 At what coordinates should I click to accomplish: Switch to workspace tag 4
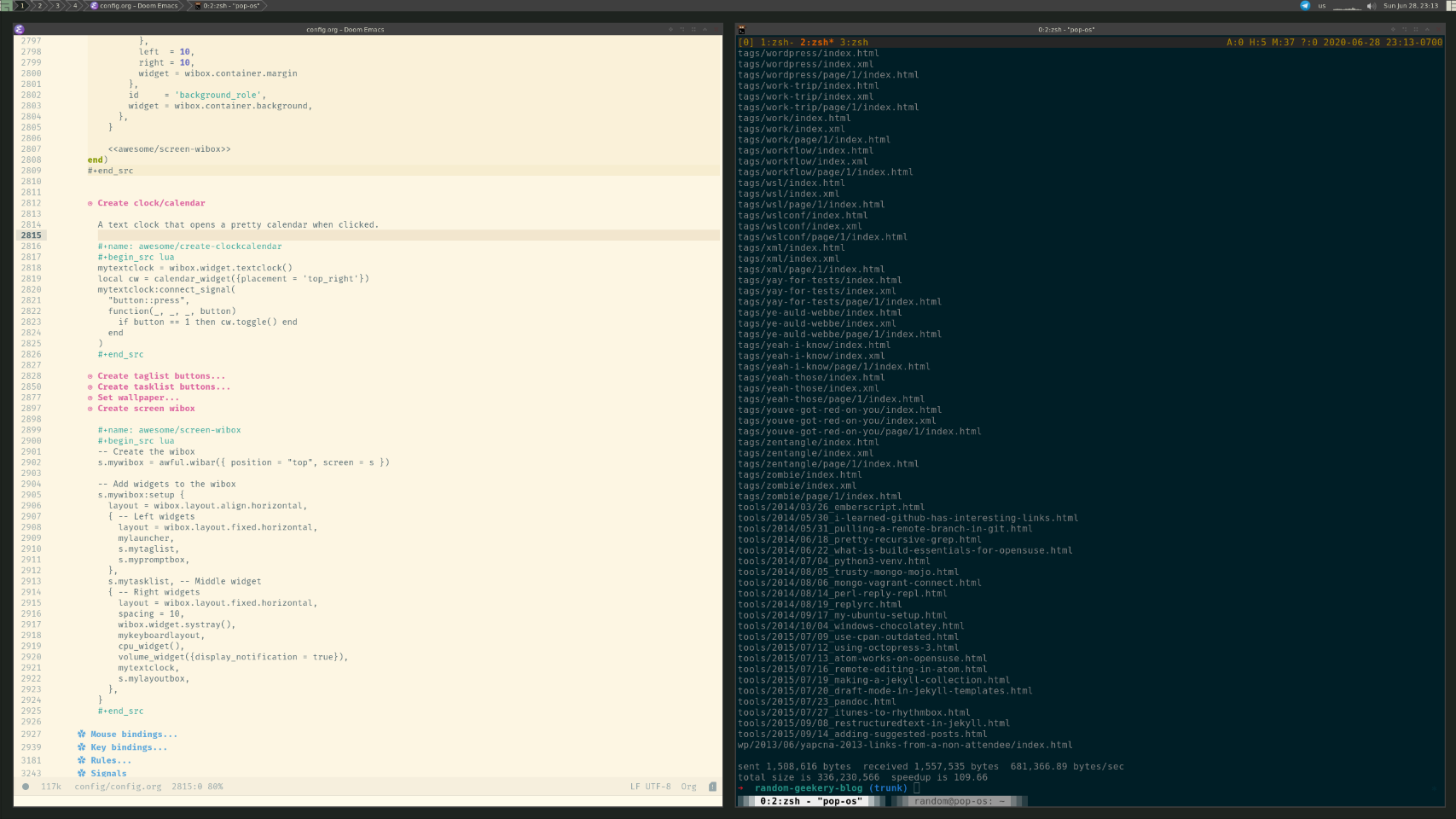(x=74, y=5)
